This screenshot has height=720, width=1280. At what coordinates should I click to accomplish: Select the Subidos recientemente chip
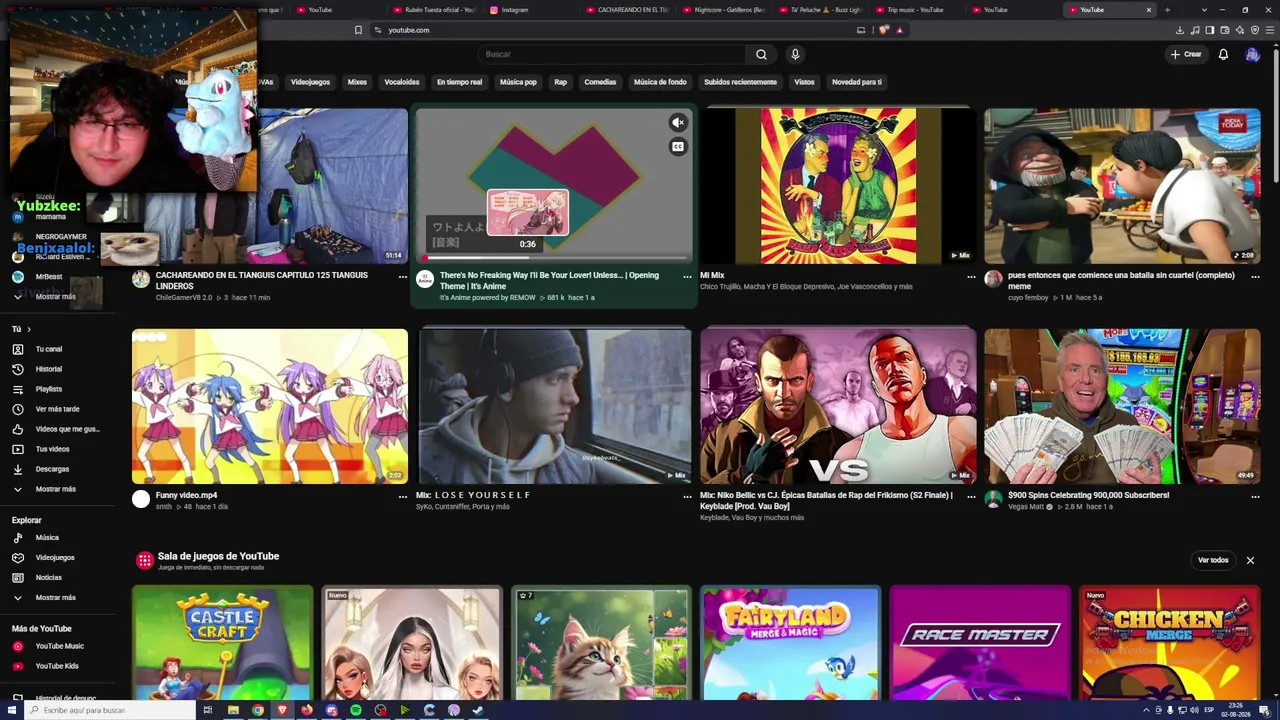[x=740, y=82]
